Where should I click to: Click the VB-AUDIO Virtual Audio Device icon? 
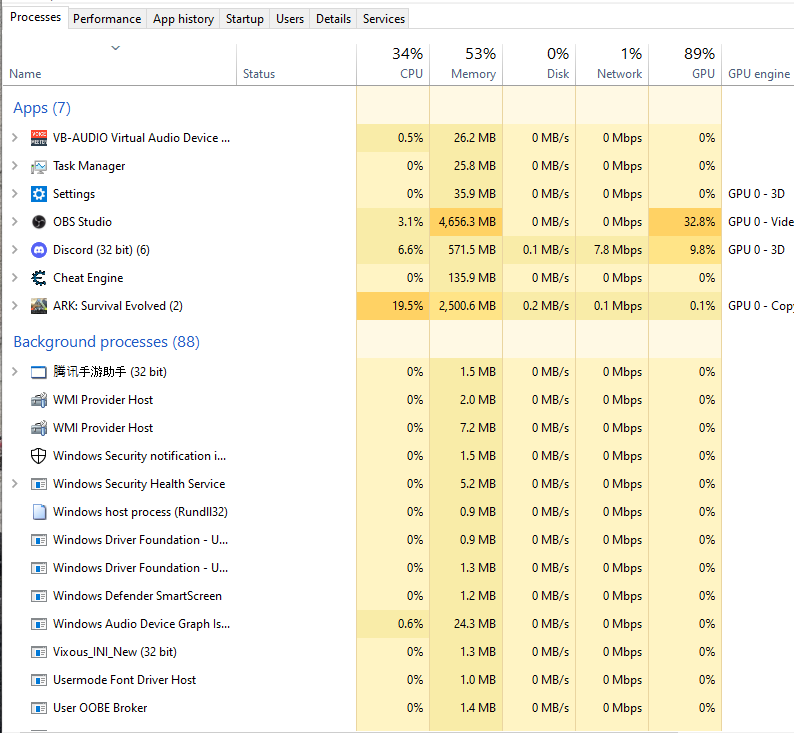(38, 138)
